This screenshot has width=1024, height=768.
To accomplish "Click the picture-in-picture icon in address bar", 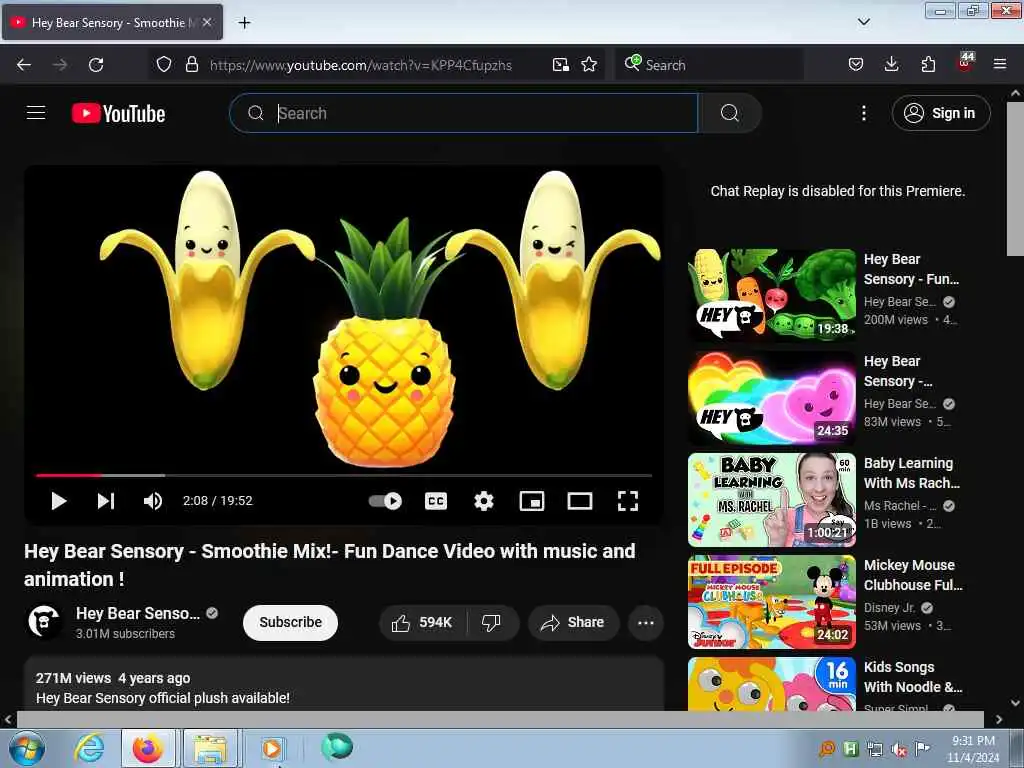I will 560,65.
